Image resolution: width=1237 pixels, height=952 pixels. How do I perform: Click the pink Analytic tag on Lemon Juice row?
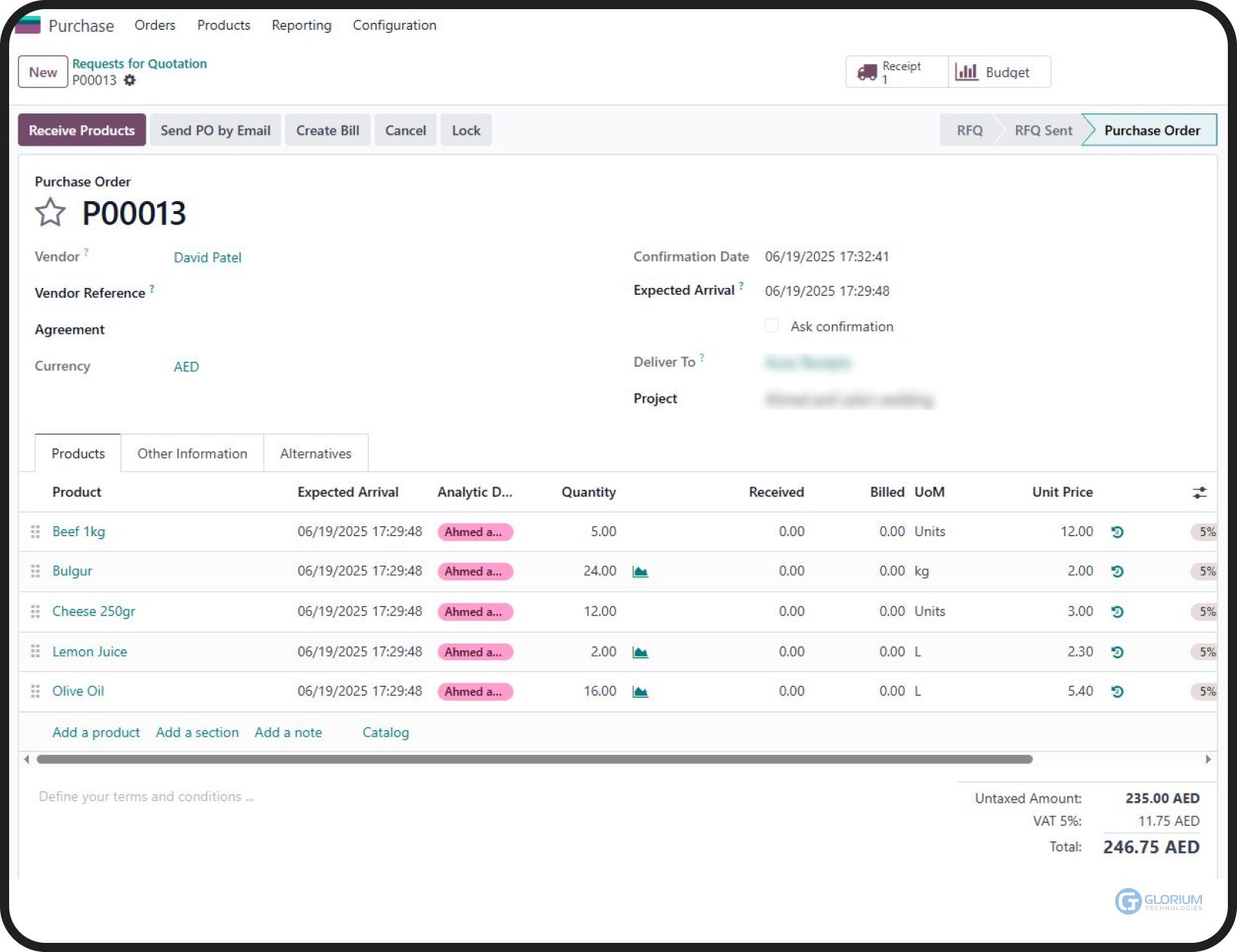(475, 652)
